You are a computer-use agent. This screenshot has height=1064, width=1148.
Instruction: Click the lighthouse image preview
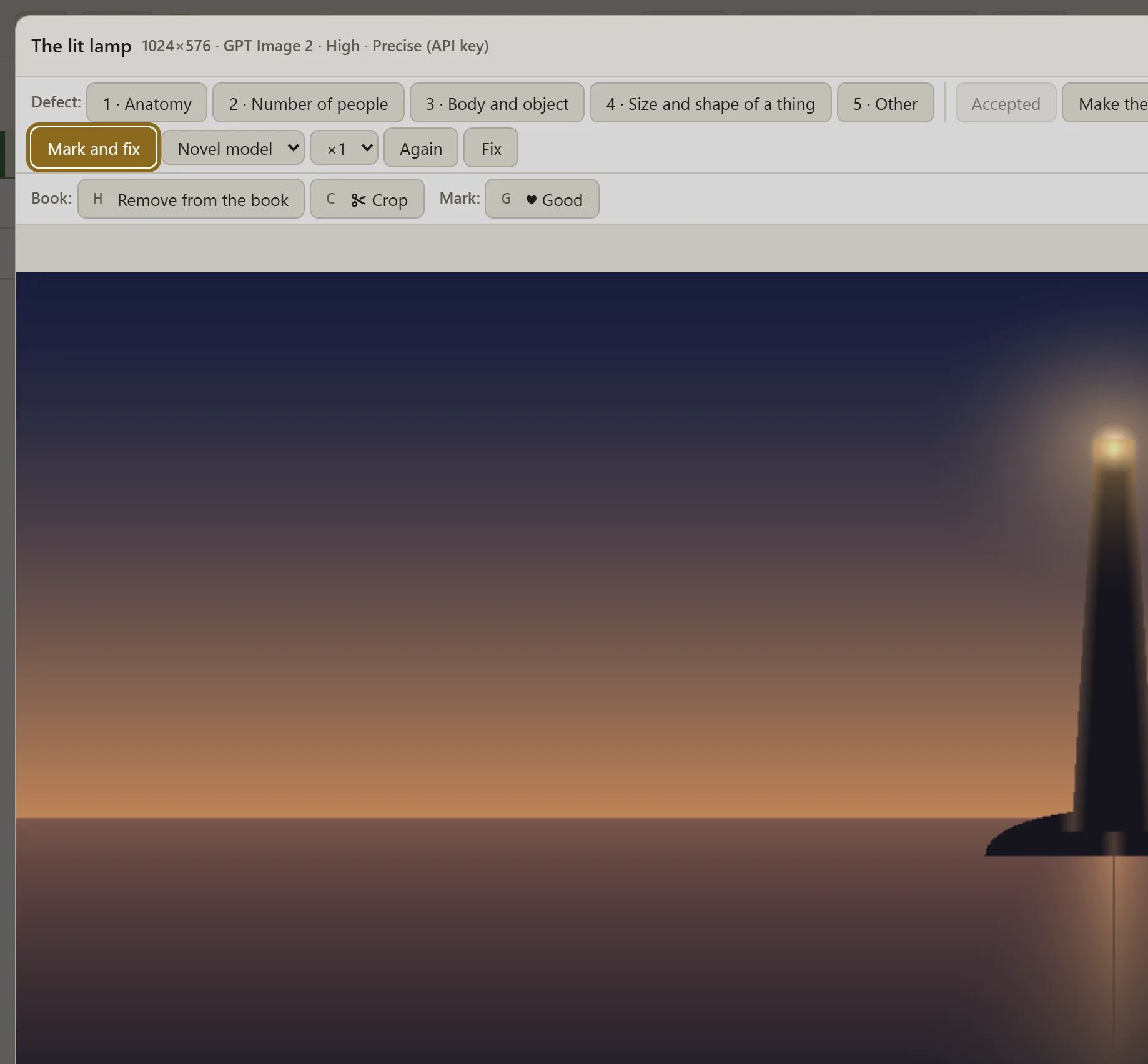point(581,667)
